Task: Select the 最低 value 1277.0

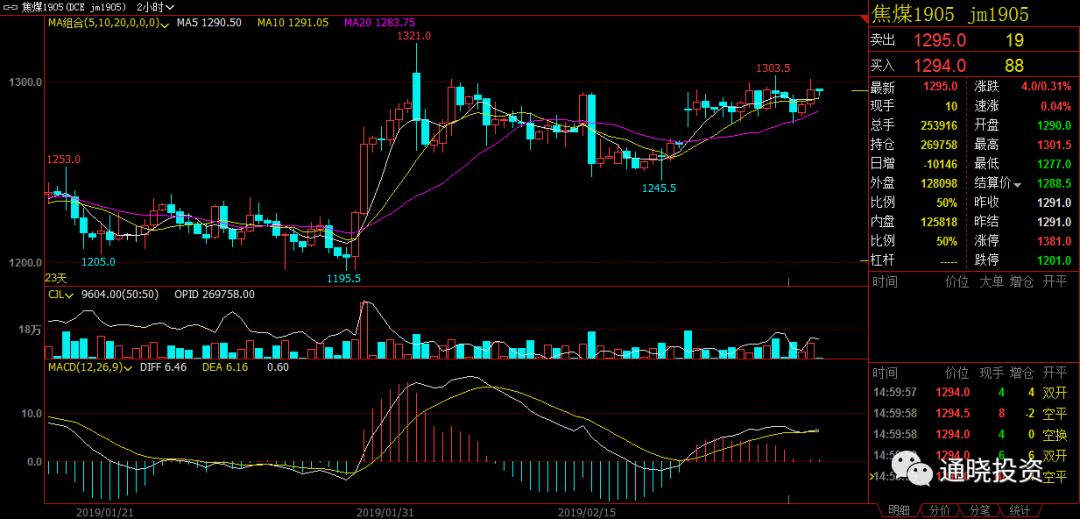Action: tap(1054, 165)
